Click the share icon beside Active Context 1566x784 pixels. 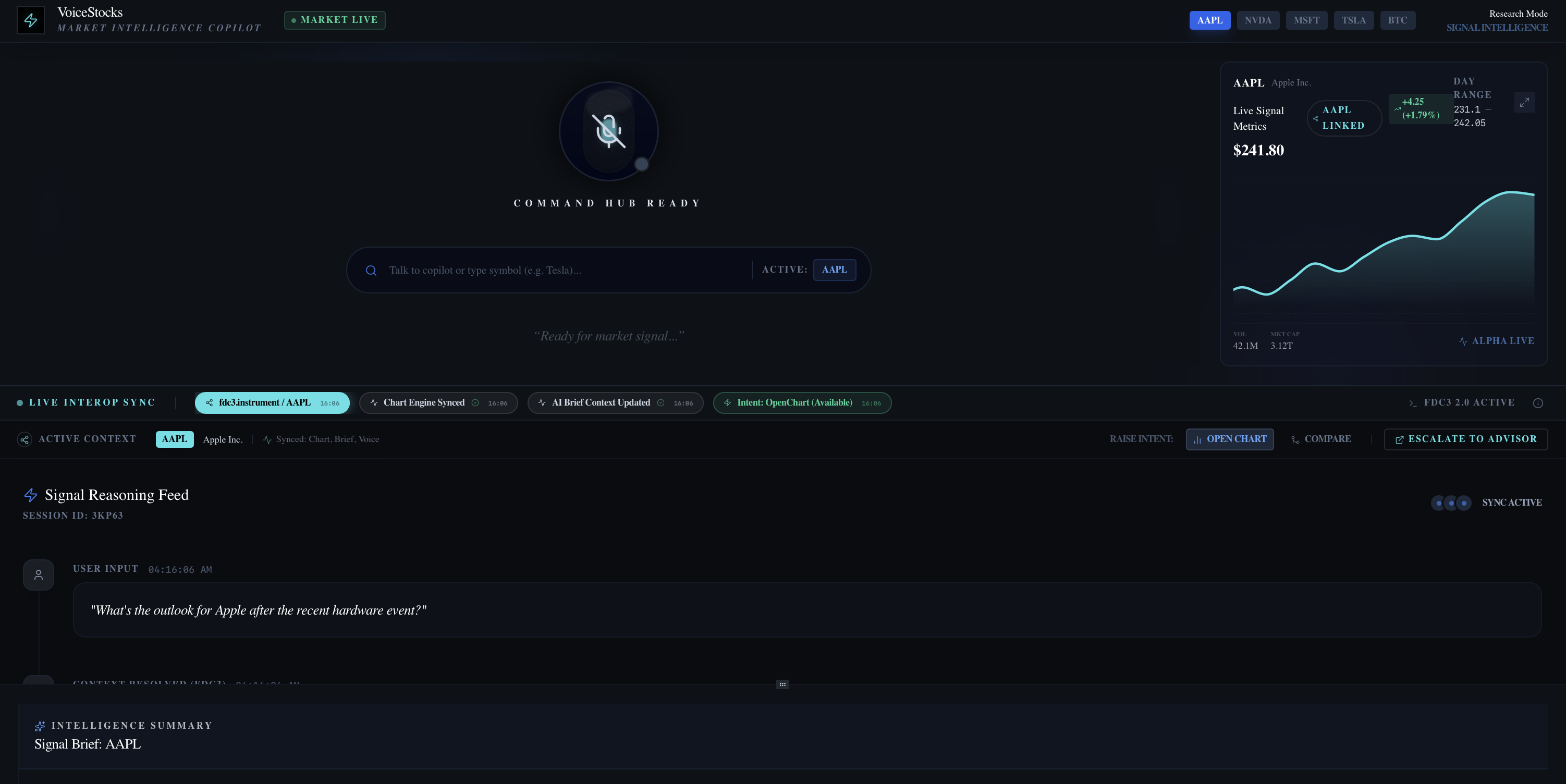tap(23, 439)
